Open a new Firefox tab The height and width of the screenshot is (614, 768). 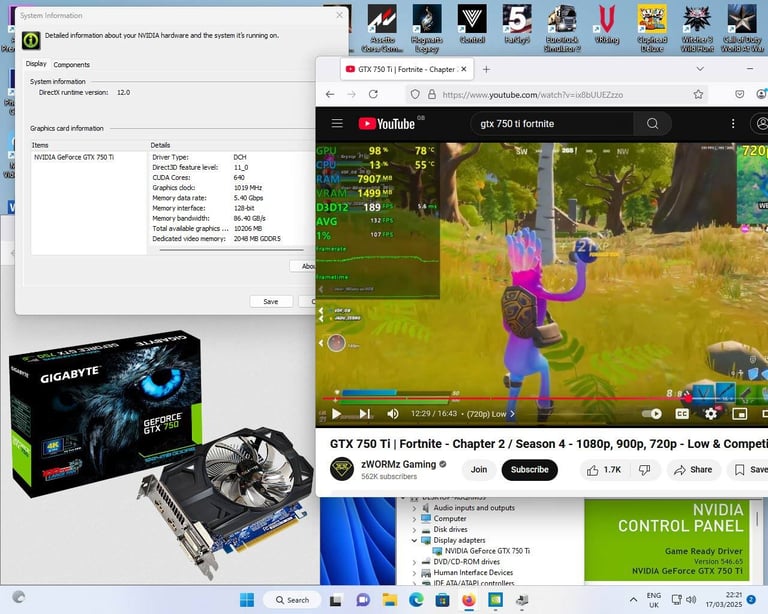(x=486, y=70)
